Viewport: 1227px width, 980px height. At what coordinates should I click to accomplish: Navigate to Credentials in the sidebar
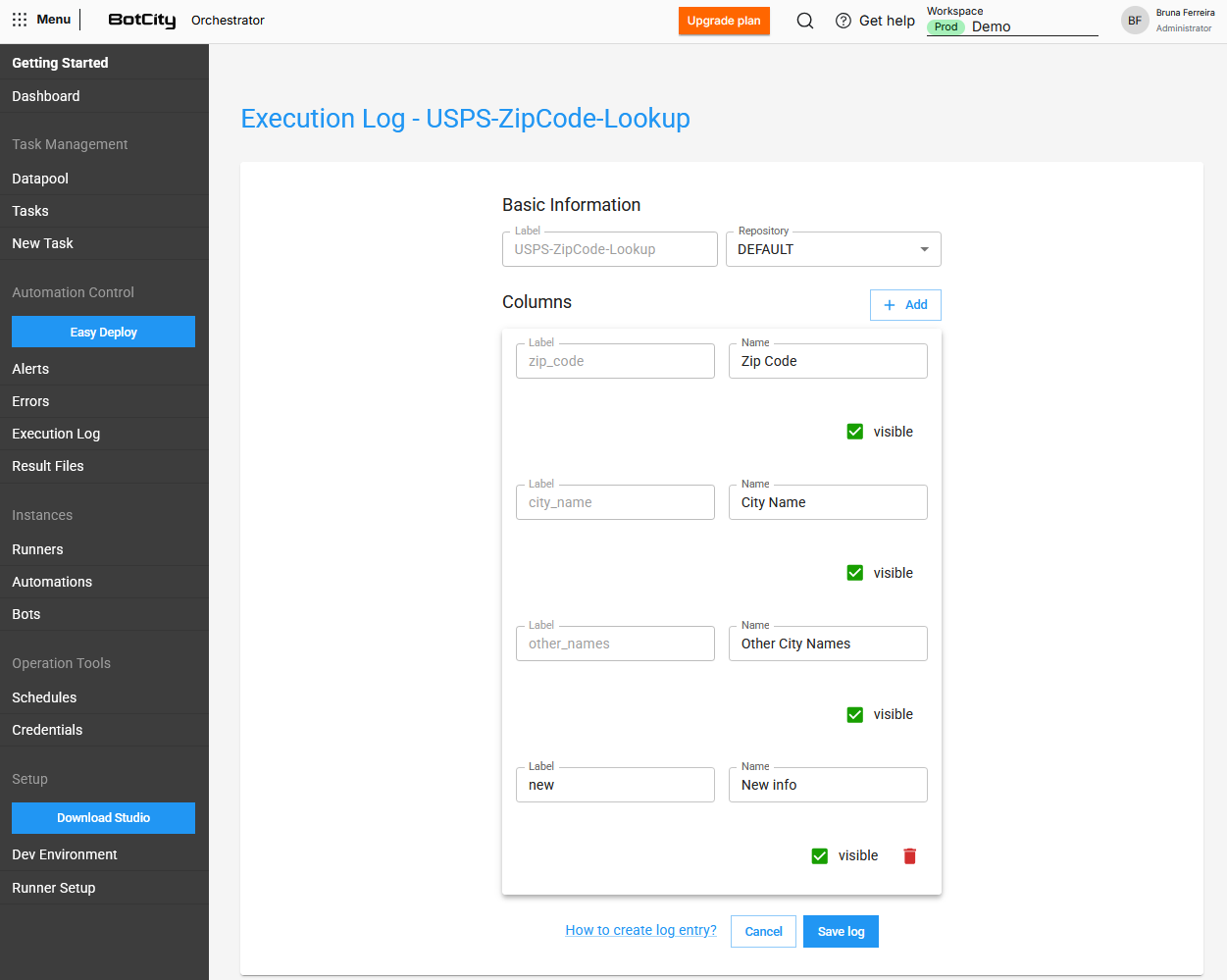pyautogui.click(x=47, y=730)
